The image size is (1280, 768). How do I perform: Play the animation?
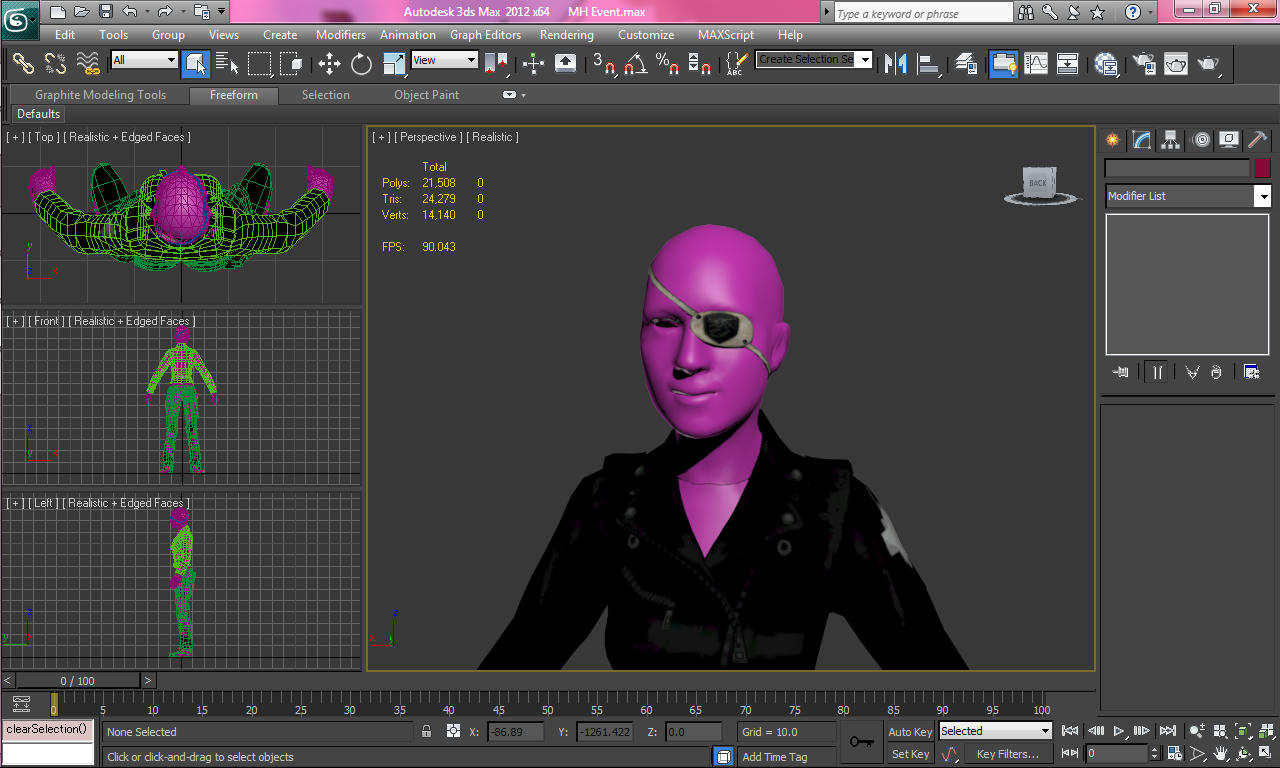click(1120, 731)
